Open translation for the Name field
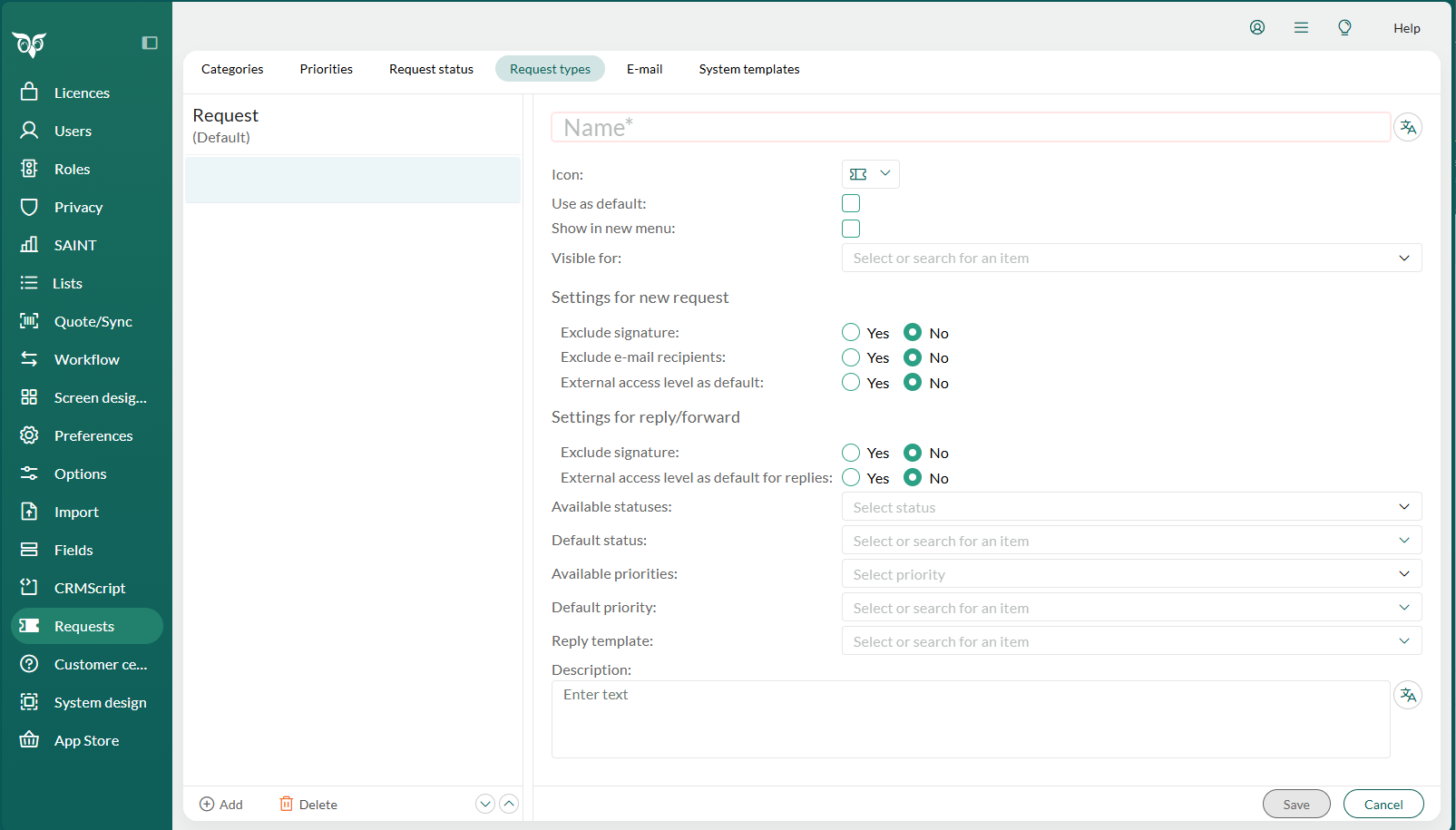This screenshot has height=830, width=1456. (1408, 127)
